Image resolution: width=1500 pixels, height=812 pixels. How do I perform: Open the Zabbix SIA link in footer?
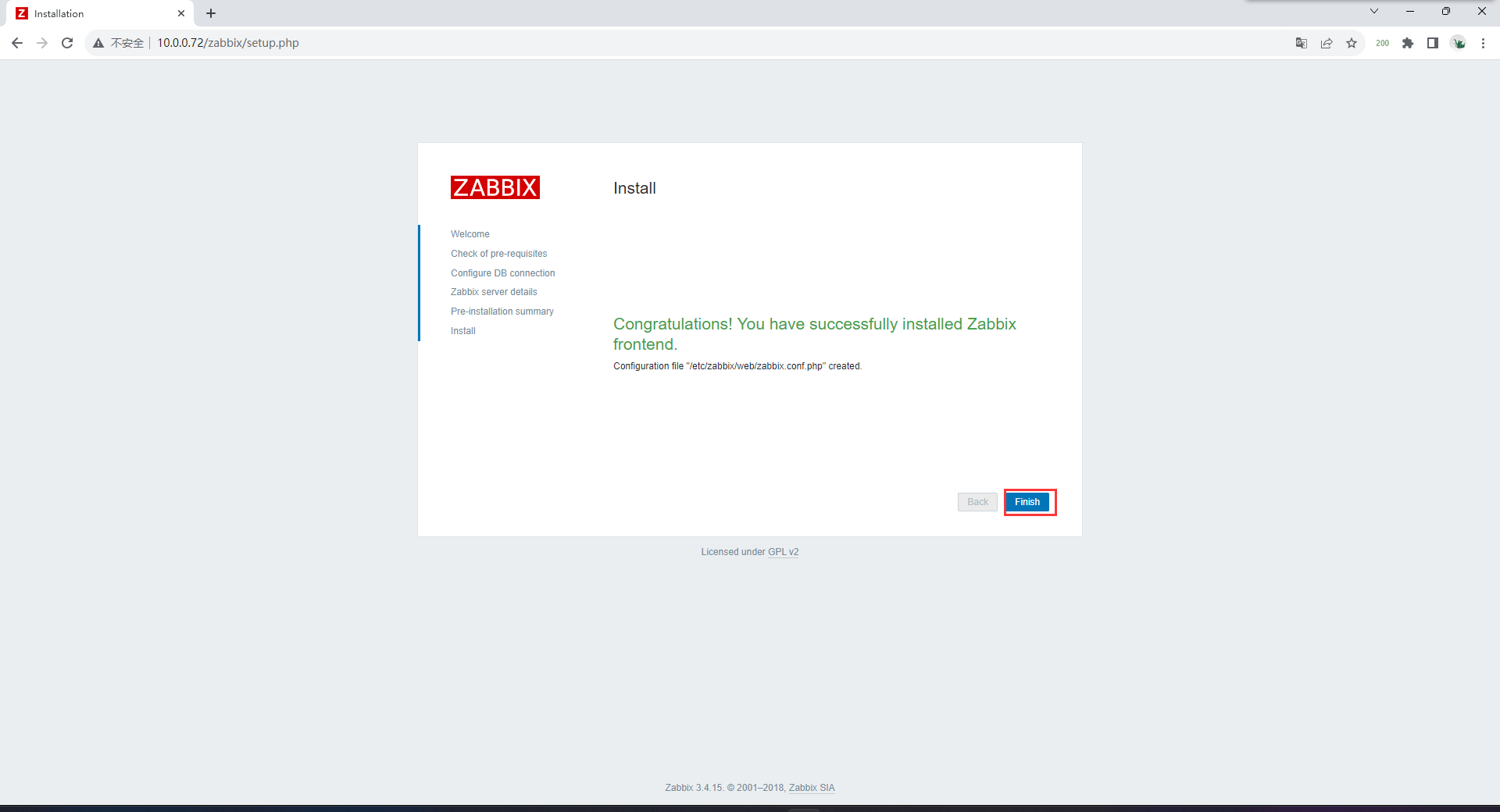click(x=812, y=788)
